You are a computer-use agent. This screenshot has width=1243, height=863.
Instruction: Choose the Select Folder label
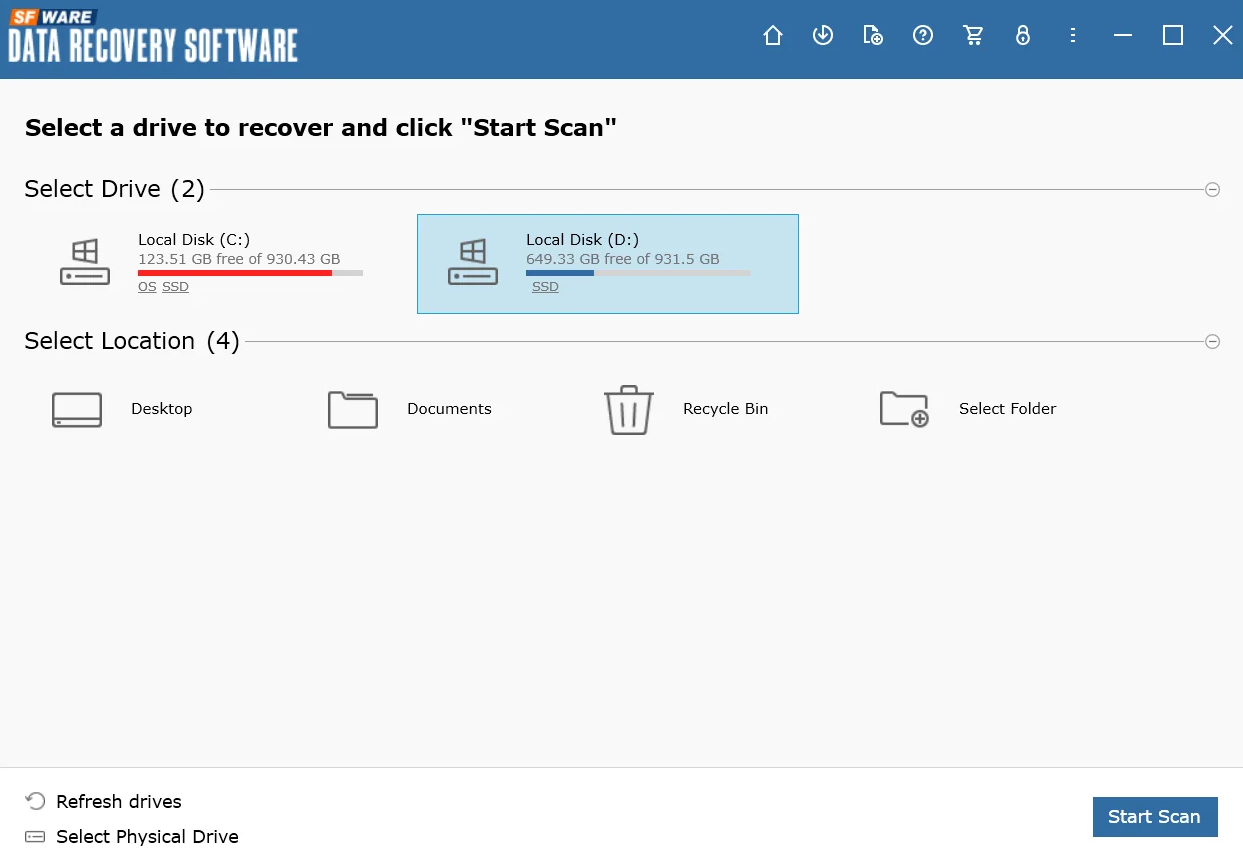(1008, 409)
